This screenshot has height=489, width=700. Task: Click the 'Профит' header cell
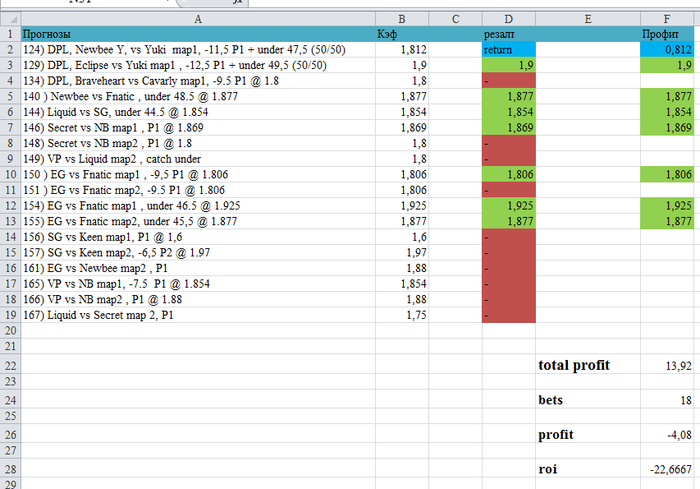pyautogui.click(x=667, y=34)
